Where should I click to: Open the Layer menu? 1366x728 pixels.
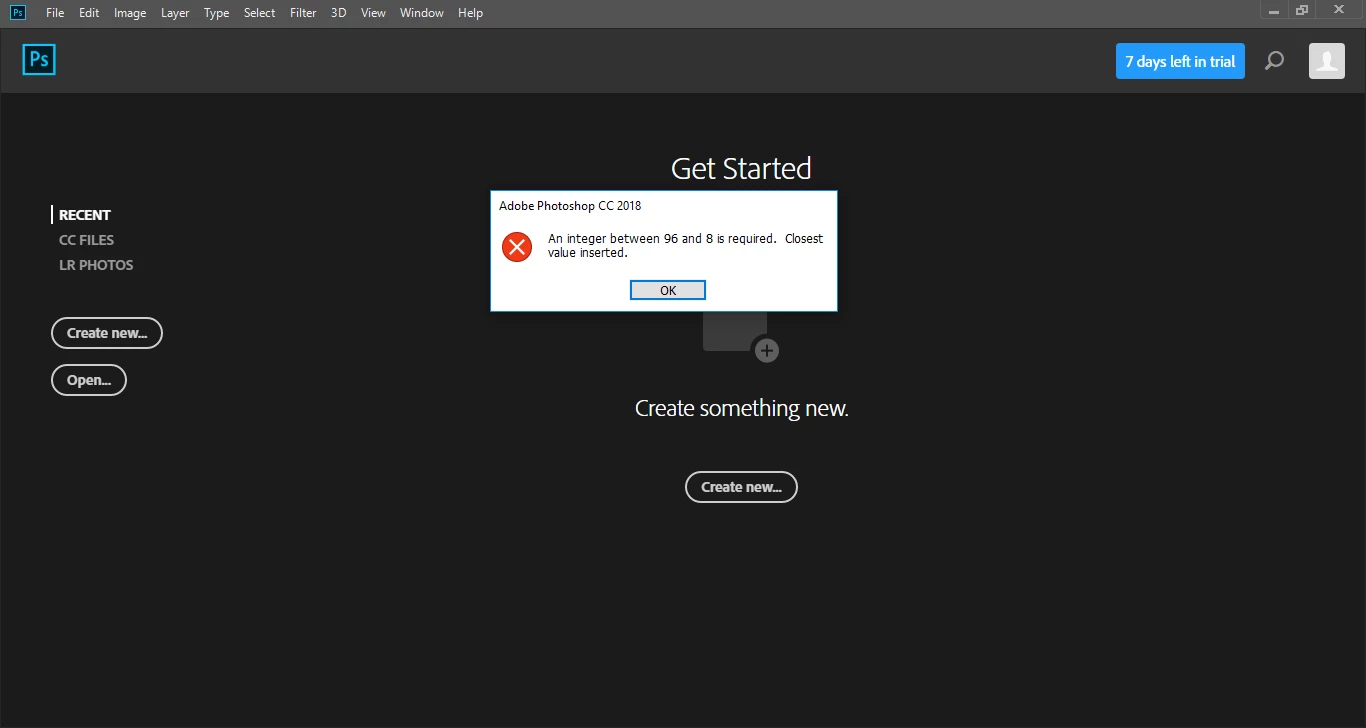tap(175, 13)
